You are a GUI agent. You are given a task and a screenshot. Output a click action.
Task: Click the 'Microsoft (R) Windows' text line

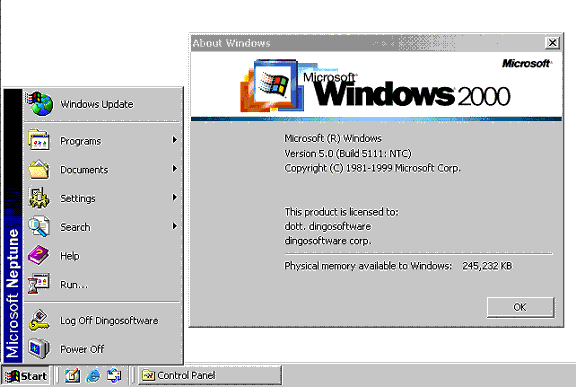tap(333, 138)
